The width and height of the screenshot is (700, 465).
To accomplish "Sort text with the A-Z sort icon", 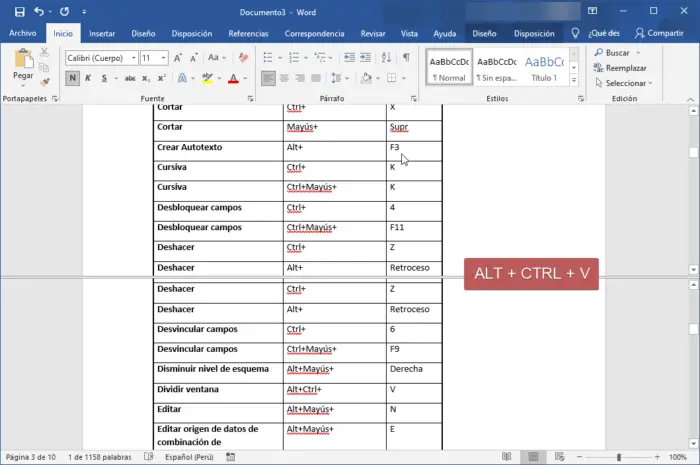I will click(x=386, y=58).
